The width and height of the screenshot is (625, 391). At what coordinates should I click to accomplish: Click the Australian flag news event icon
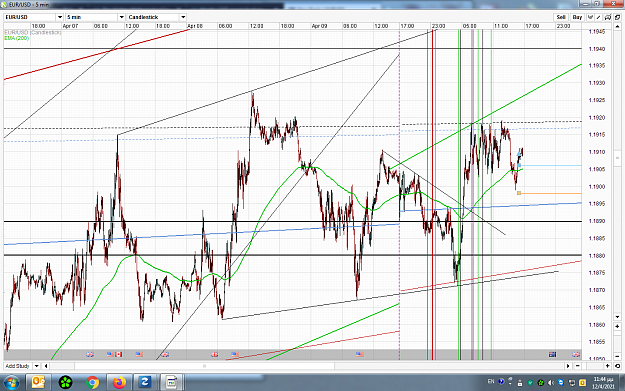[x=552, y=354]
